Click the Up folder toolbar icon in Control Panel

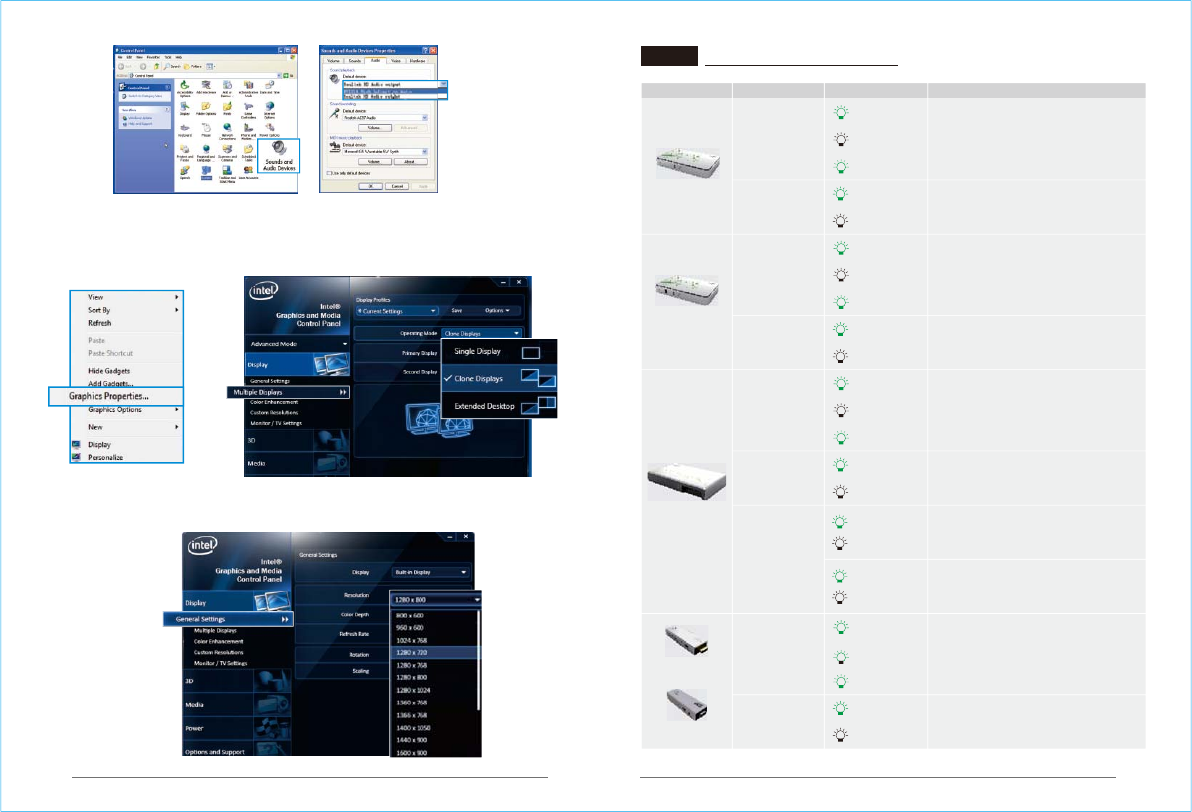(157, 66)
